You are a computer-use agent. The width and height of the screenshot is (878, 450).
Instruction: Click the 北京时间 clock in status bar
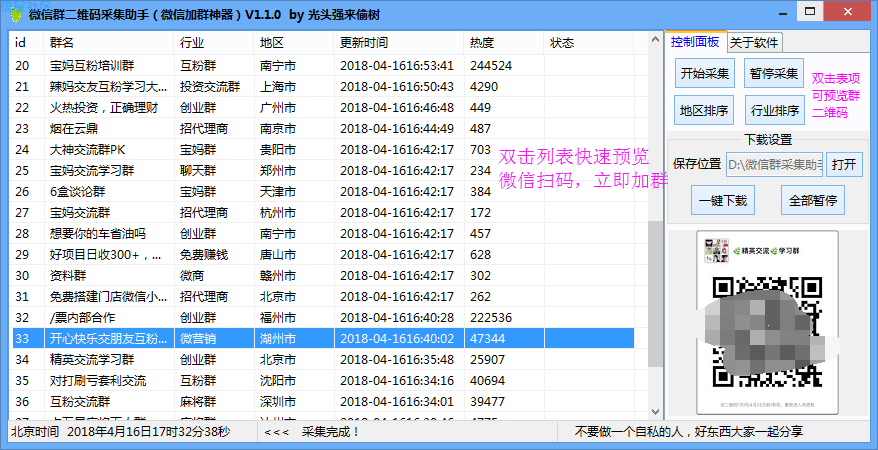(120, 432)
